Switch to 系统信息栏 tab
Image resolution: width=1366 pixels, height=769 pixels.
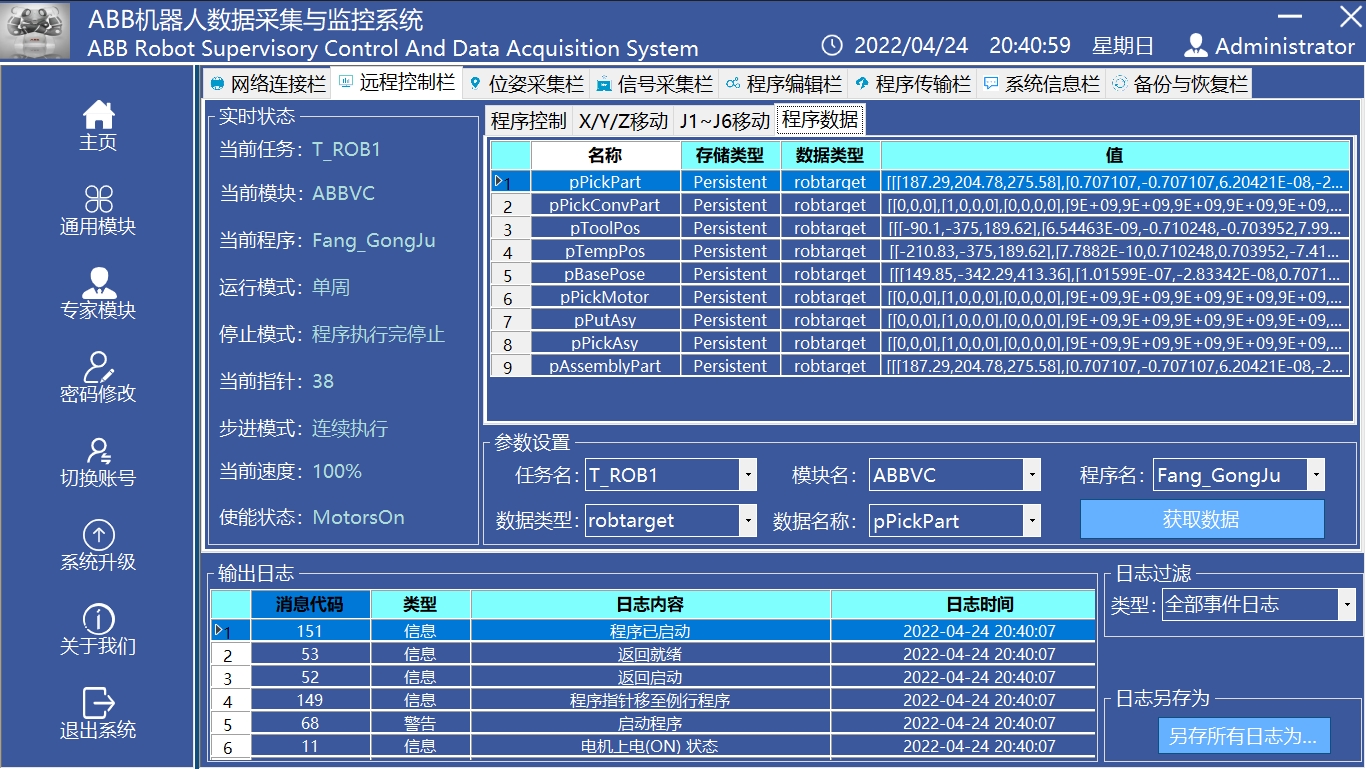pyautogui.click(x=1041, y=83)
